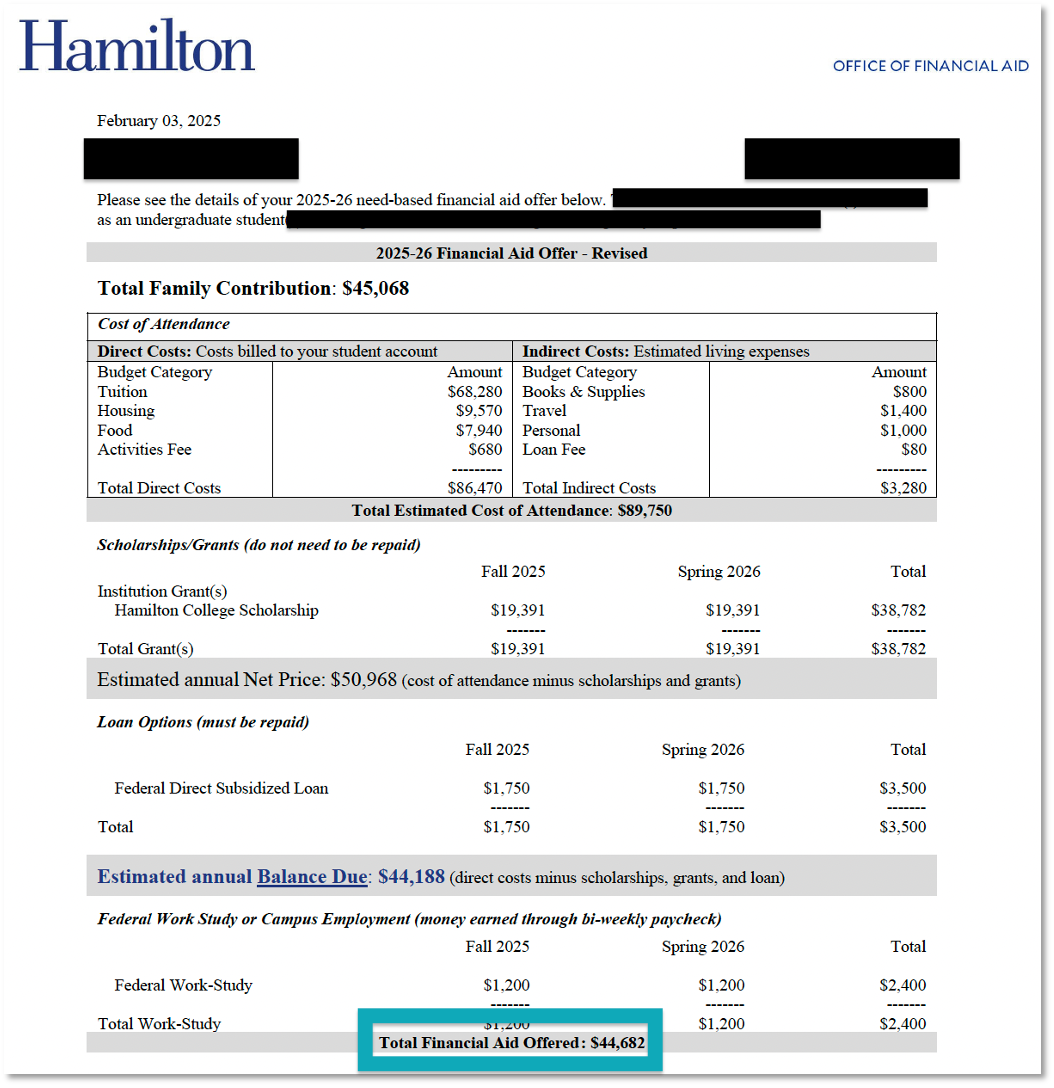This screenshot has width=1054, height=1088.
Task: Click 'Federal Direct Subsidized Loan' row label
Action: 221,788
